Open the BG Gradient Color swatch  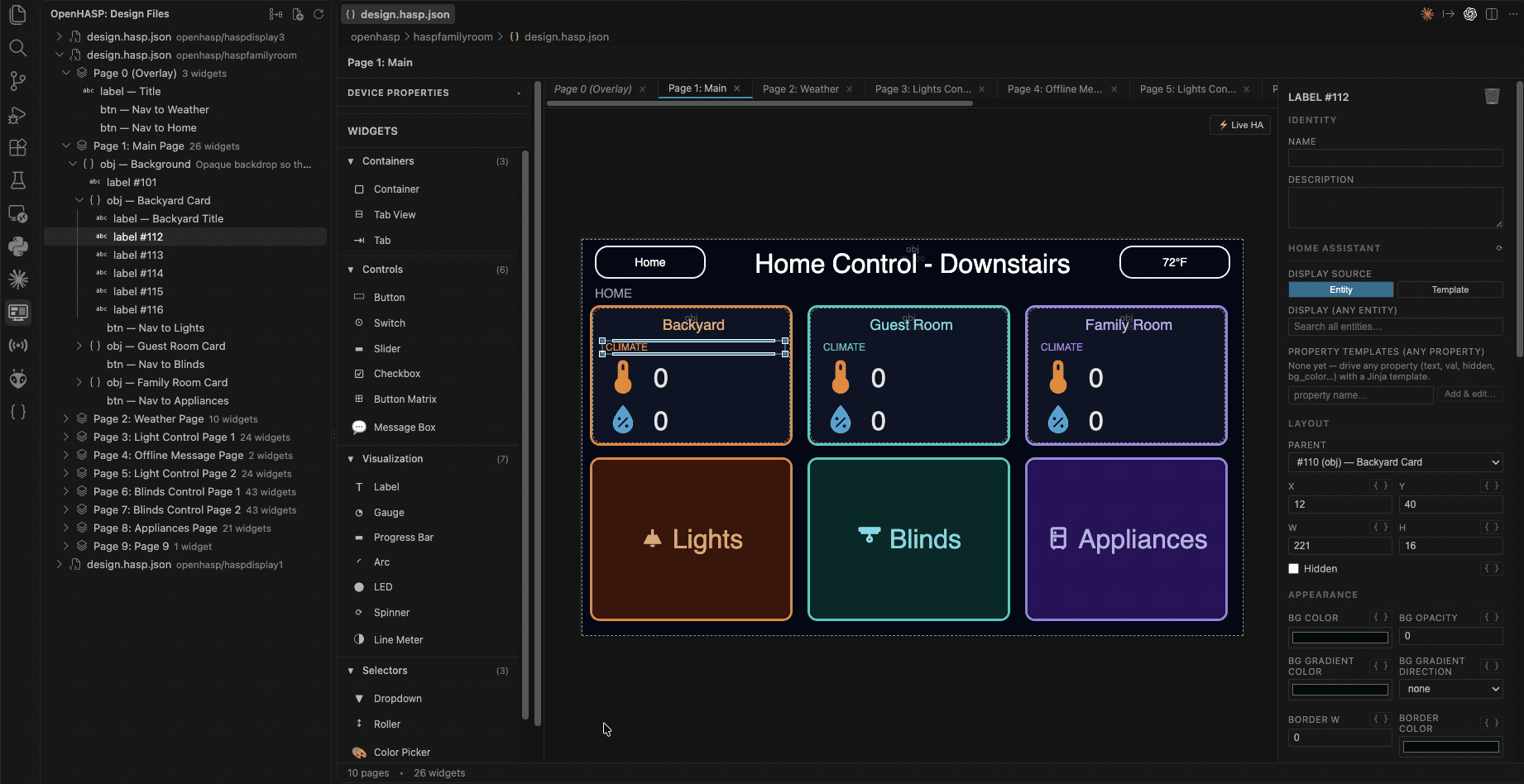(1339, 690)
